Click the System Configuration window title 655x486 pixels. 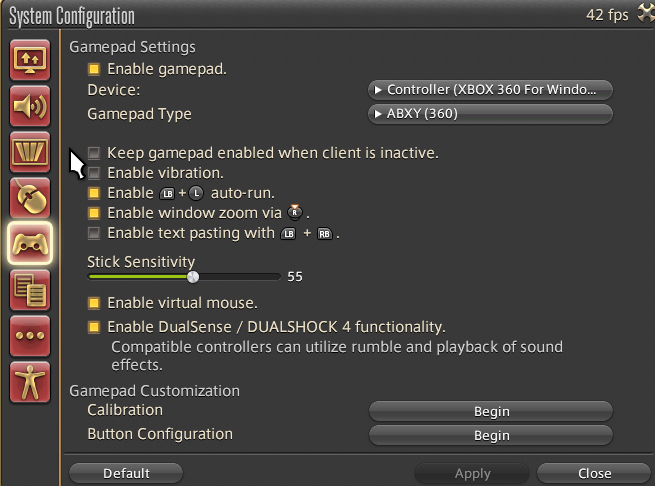point(72,17)
